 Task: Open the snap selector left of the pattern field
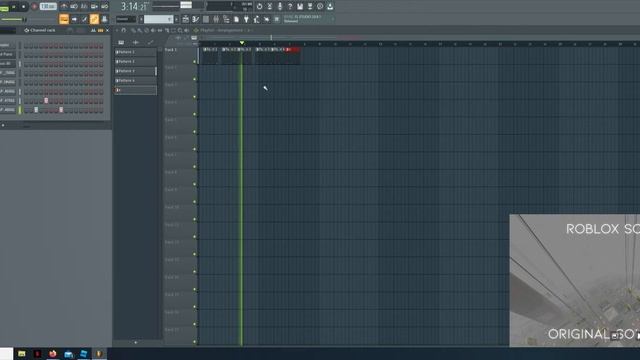125,19
